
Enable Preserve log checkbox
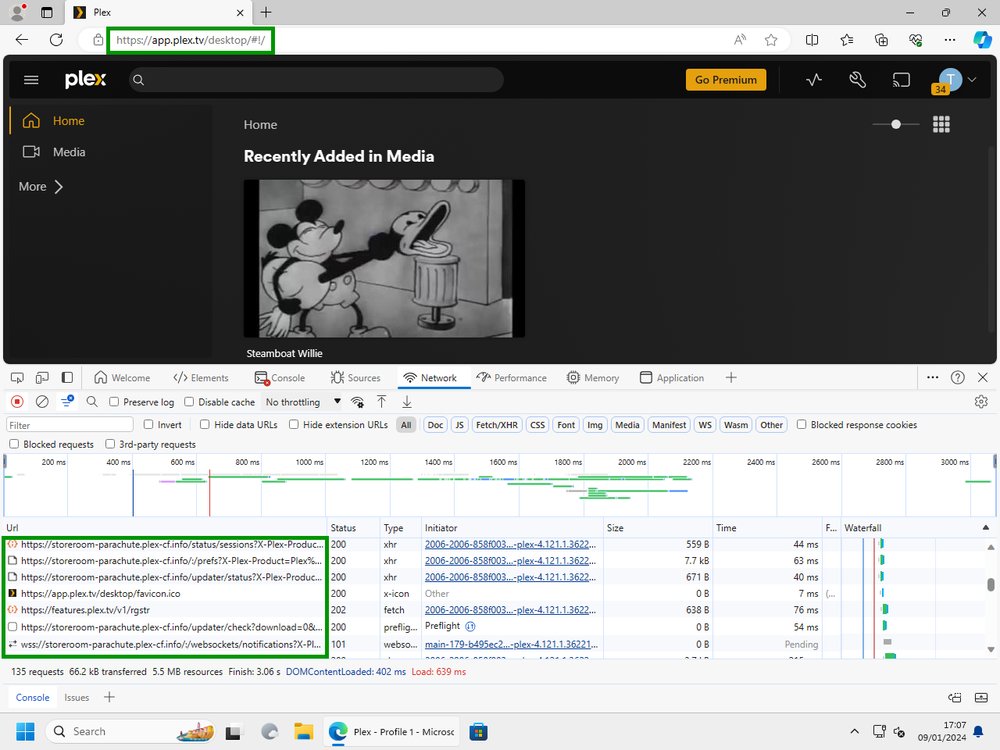click(114, 402)
